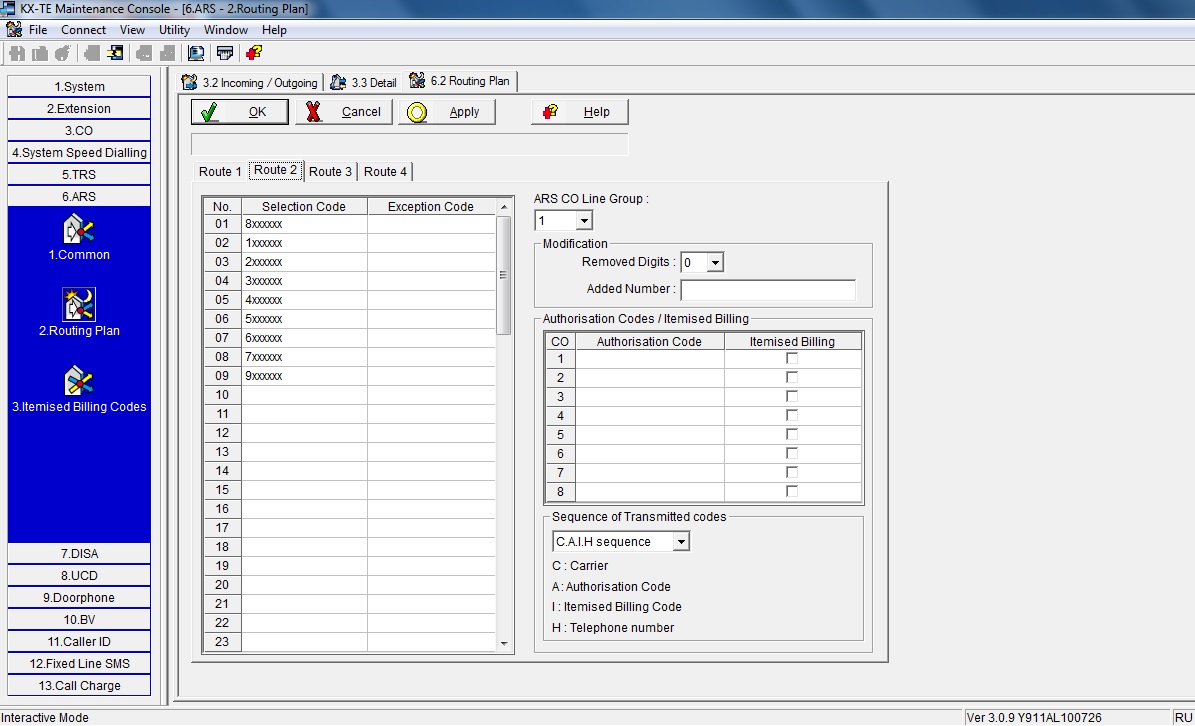
Task: Open the C.A.I.H sequence dropdown
Action: [681, 542]
